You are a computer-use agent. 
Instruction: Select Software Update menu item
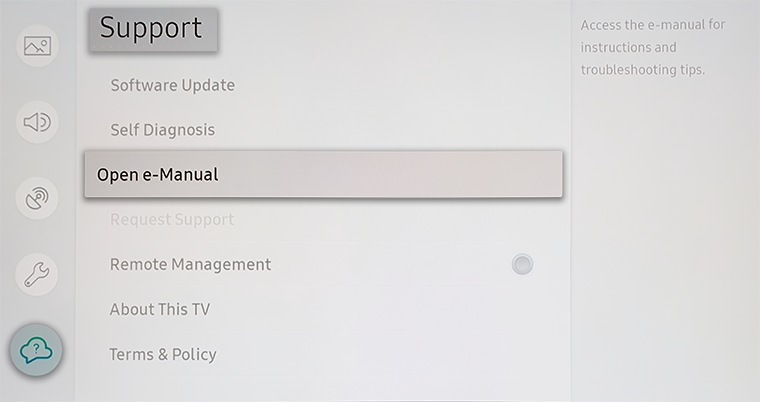pos(173,85)
